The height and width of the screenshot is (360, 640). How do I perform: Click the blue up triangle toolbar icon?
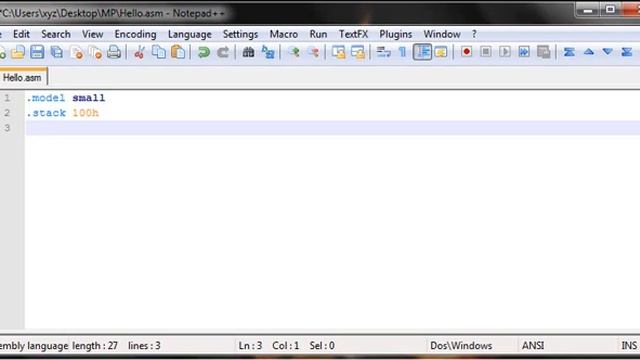(588, 52)
